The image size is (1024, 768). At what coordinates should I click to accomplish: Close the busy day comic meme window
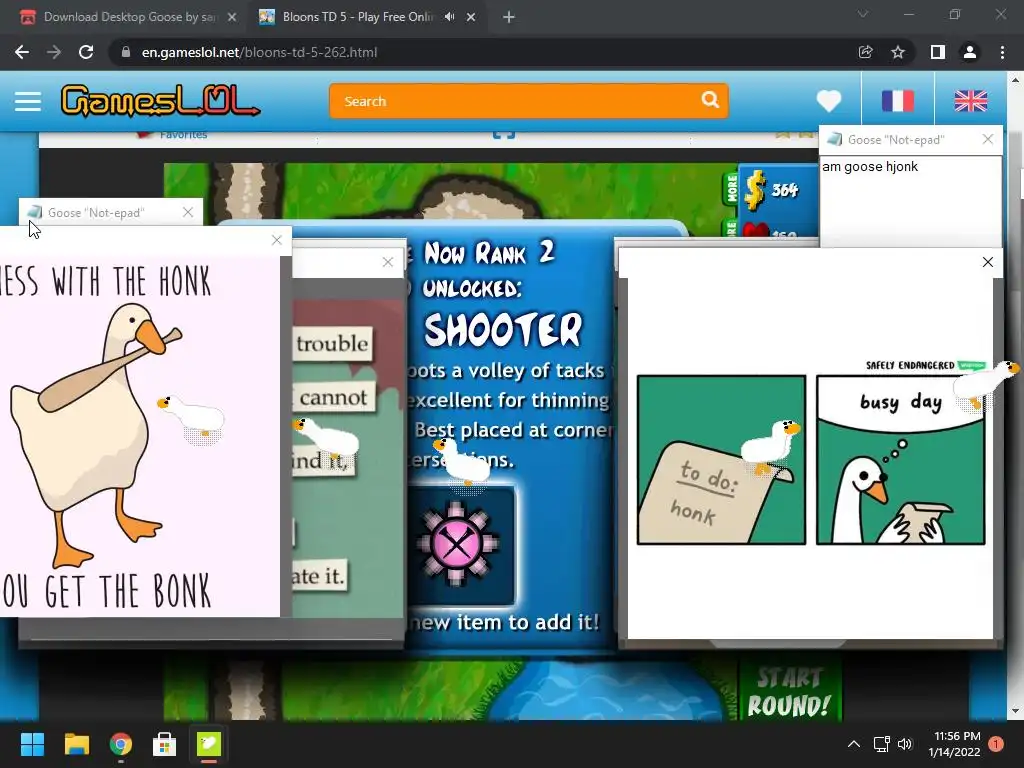(987, 262)
